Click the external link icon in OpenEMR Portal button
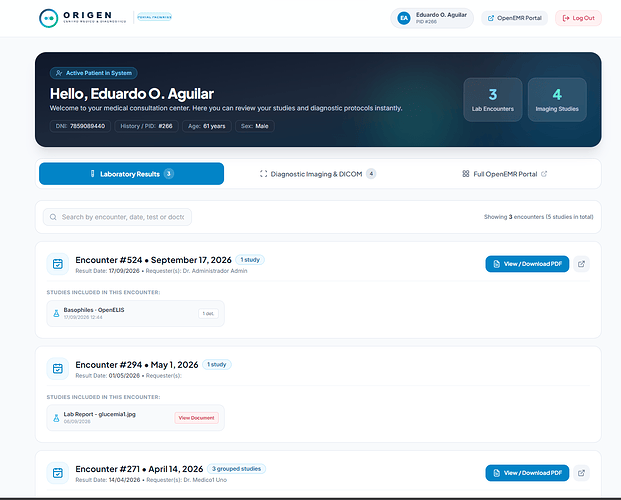Image resolution: width=621 pixels, height=500 pixels. coord(491,18)
